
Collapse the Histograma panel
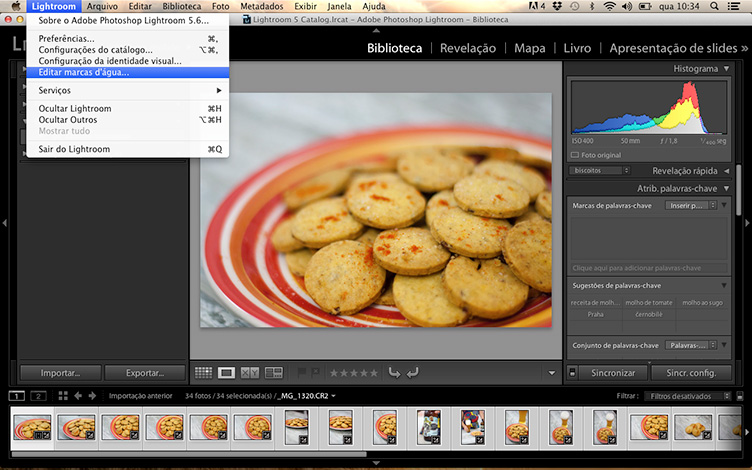point(725,68)
